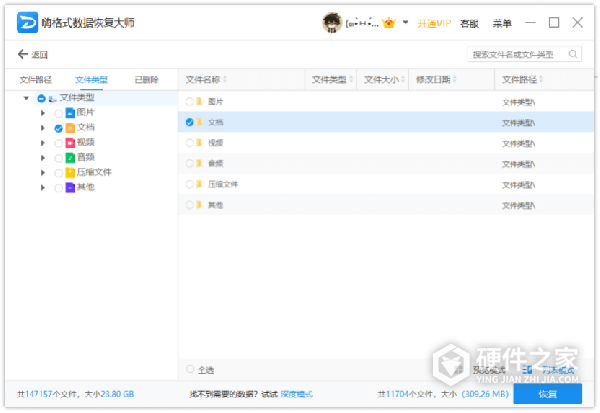600x413 pixels.
Task: Toggle the 文件类型 root tree checkbox
Action: pos(41,99)
